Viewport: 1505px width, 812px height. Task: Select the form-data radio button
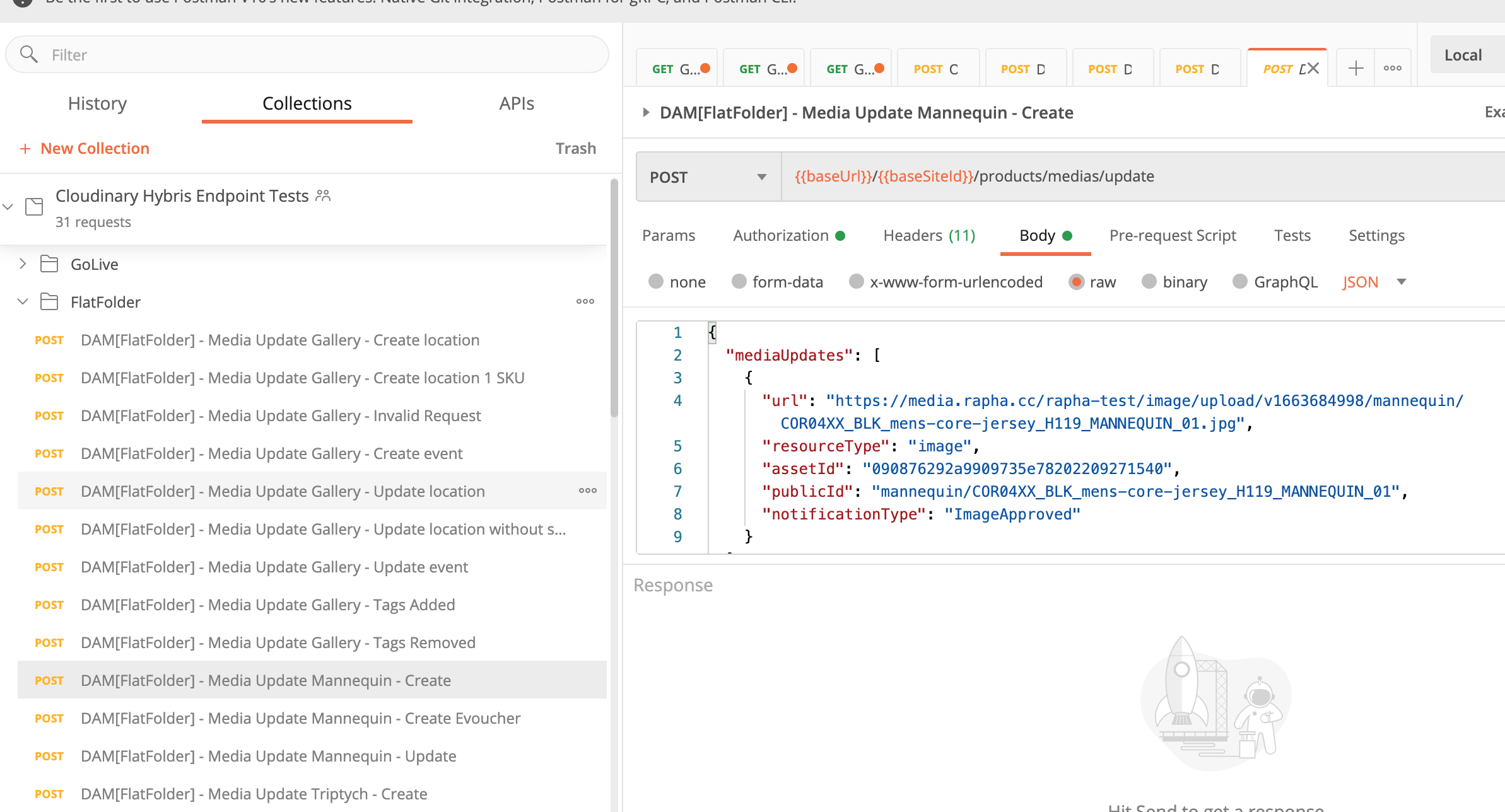(x=739, y=281)
